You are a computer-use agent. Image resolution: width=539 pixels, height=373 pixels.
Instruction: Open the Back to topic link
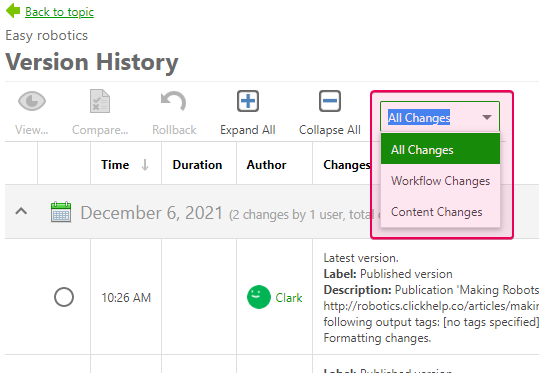(x=59, y=12)
